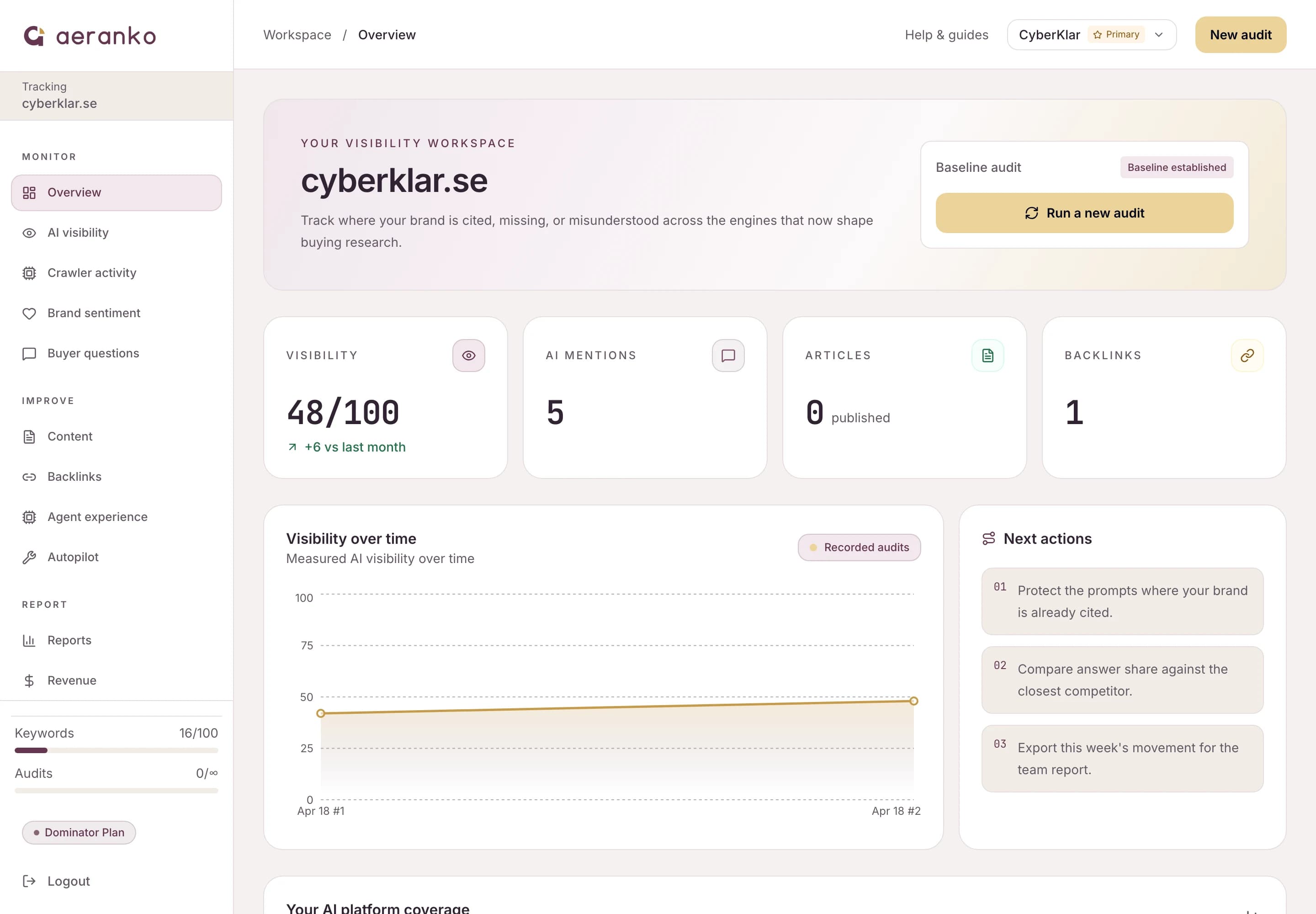This screenshot has height=914, width=1316.
Task: Click the Backlinks link icon in sidebar
Action: [x=29, y=477]
